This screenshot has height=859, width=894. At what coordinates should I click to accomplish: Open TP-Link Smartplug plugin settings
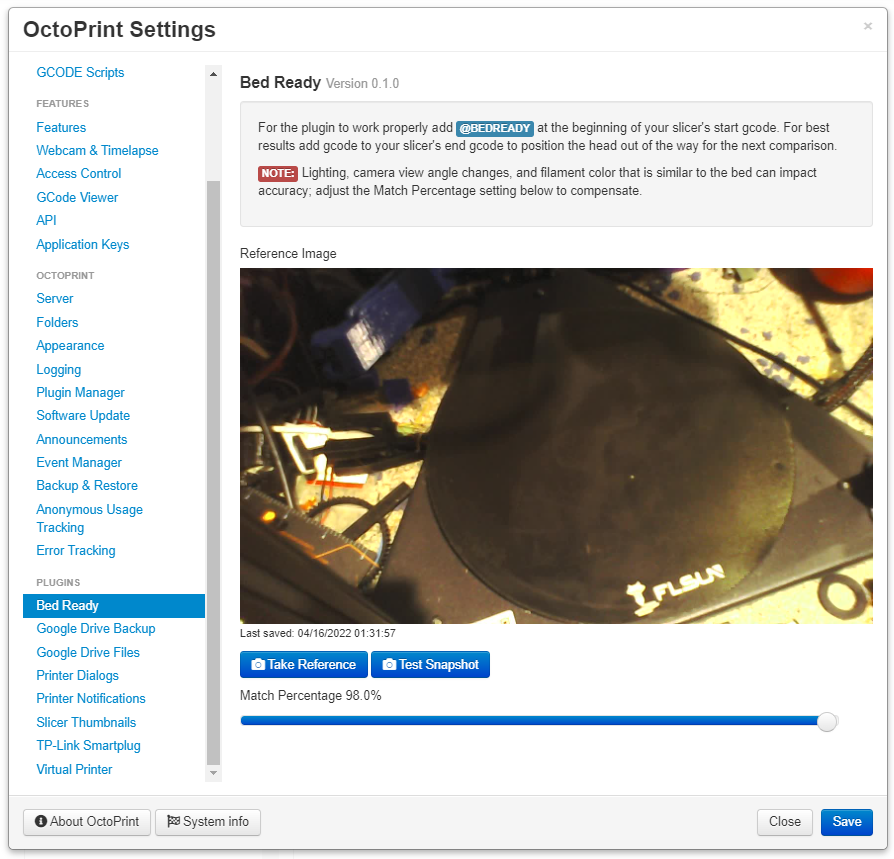(88, 746)
